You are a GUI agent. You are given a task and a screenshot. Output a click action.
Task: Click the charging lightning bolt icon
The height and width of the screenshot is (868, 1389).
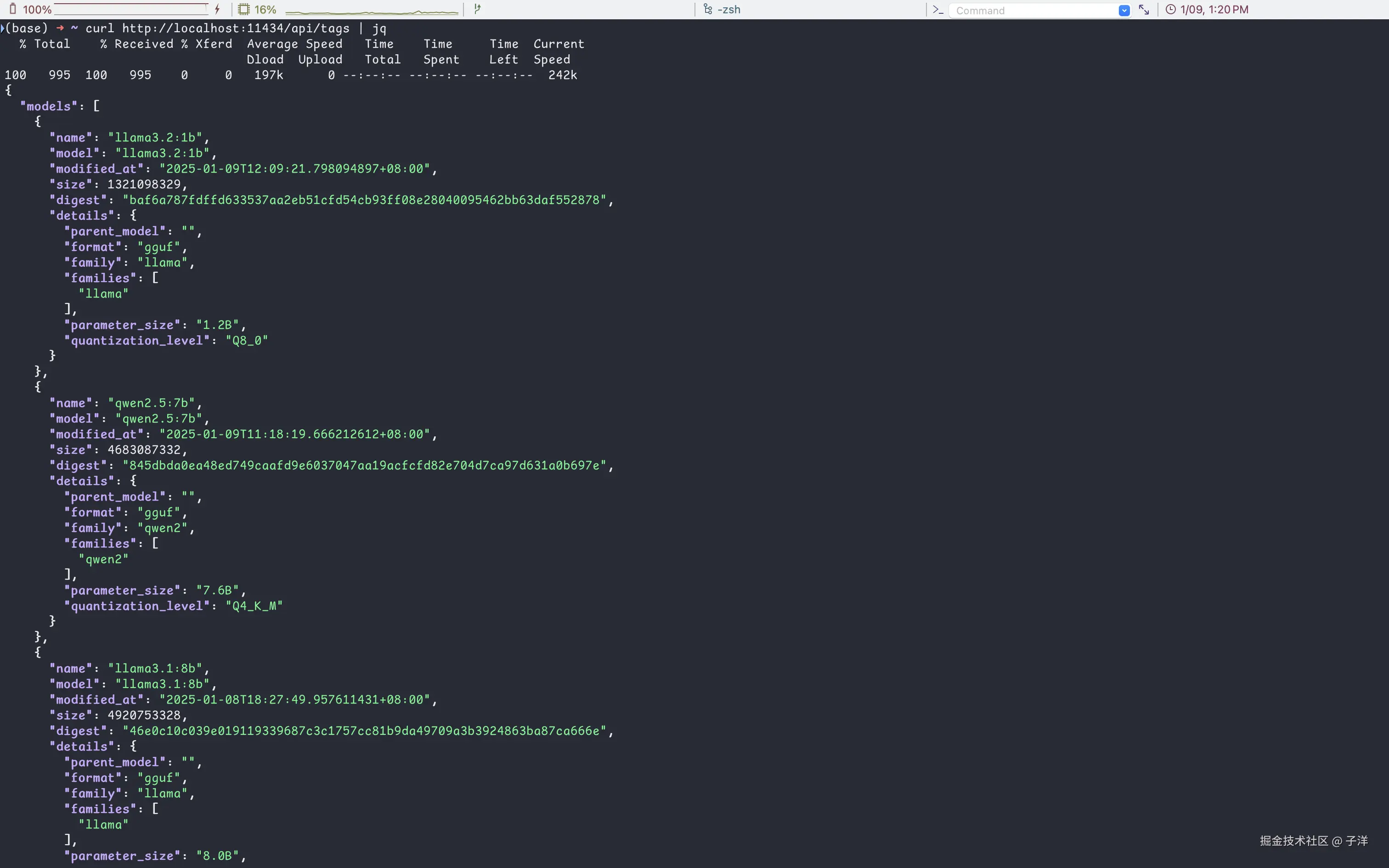click(x=218, y=9)
